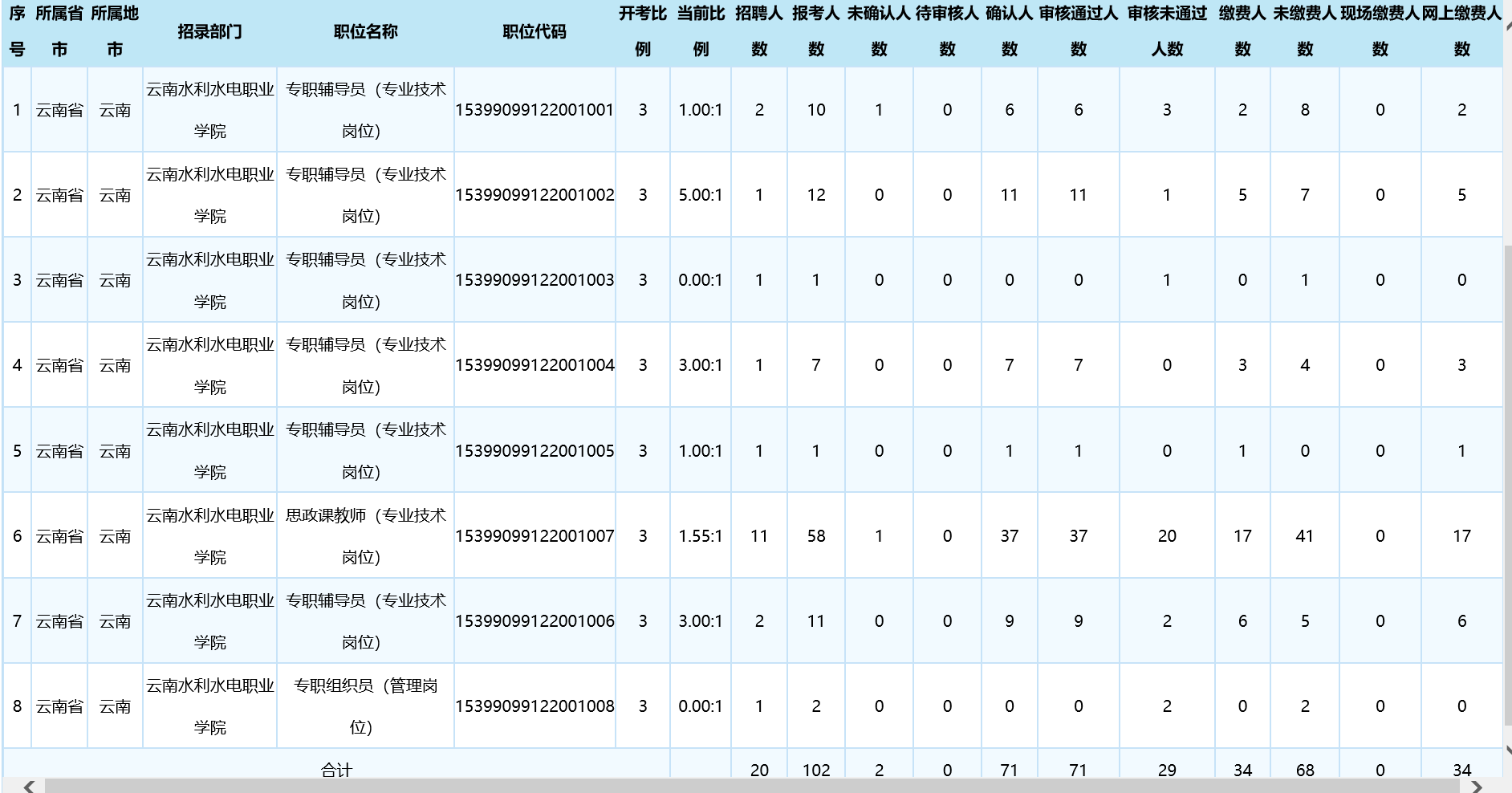Click the 报考人数 column header
Viewport: 1512px width, 793px height.
pyautogui.click(x=815, y=32)
